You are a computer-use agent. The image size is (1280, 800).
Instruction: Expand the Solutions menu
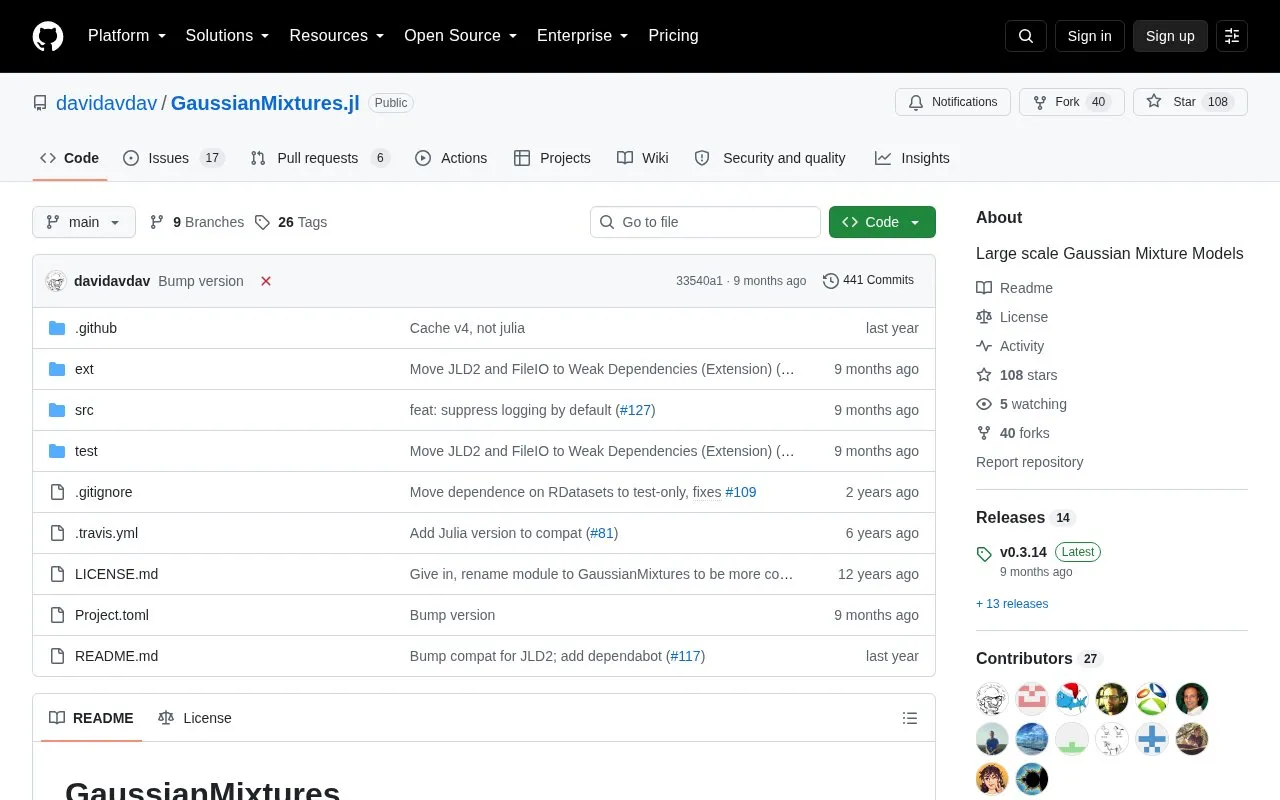click(227, 36)
